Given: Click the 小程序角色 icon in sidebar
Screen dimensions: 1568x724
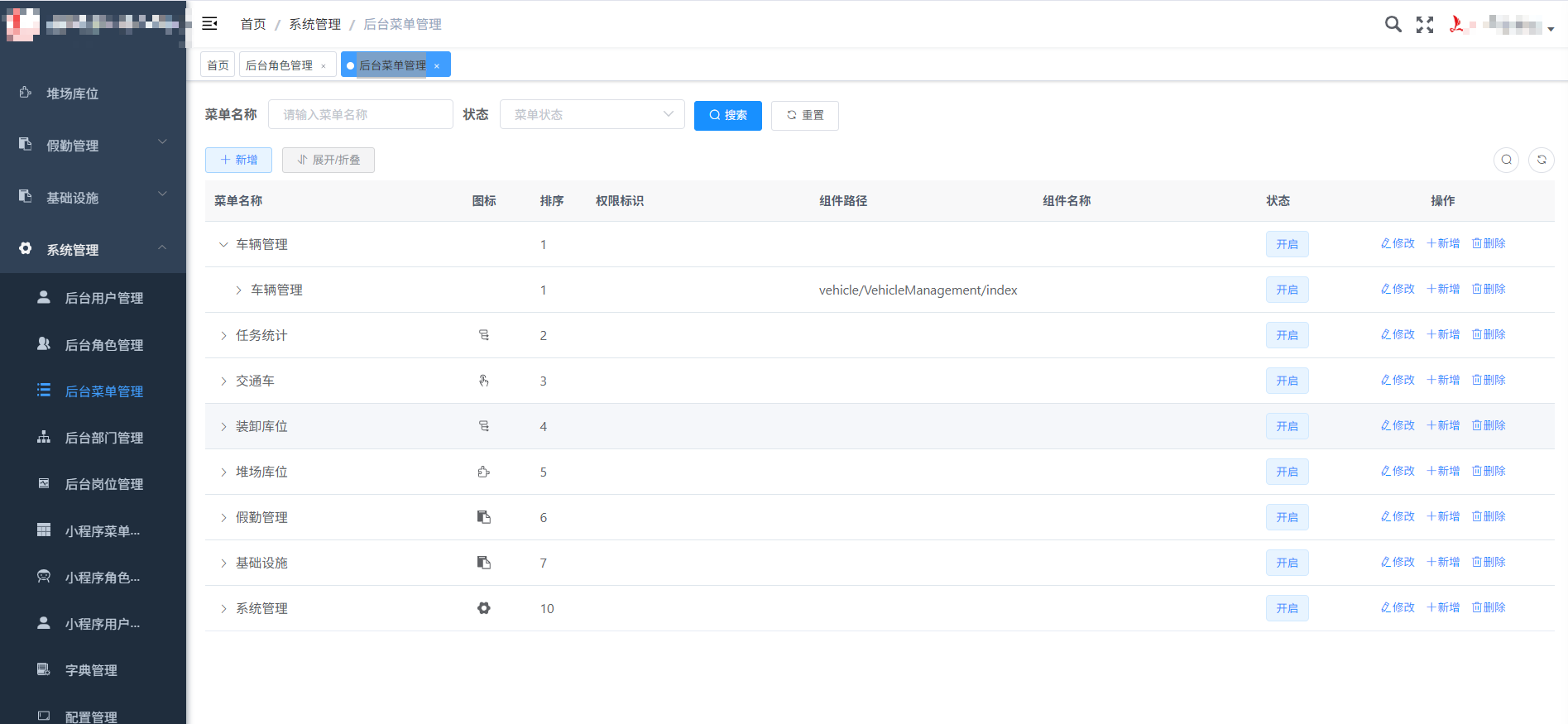Looking at the screenshot, I should 44,576.
